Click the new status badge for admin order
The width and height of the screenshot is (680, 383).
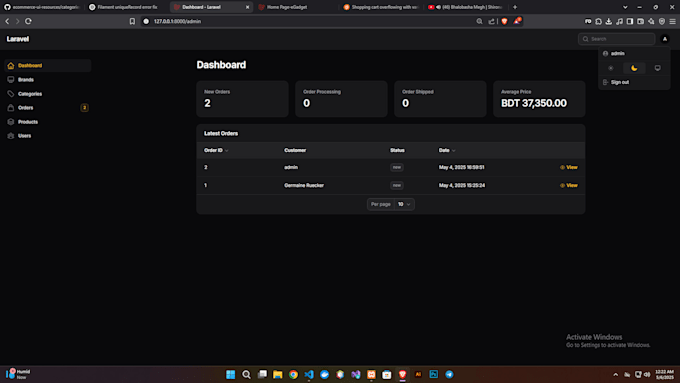(x=396, y=167)
